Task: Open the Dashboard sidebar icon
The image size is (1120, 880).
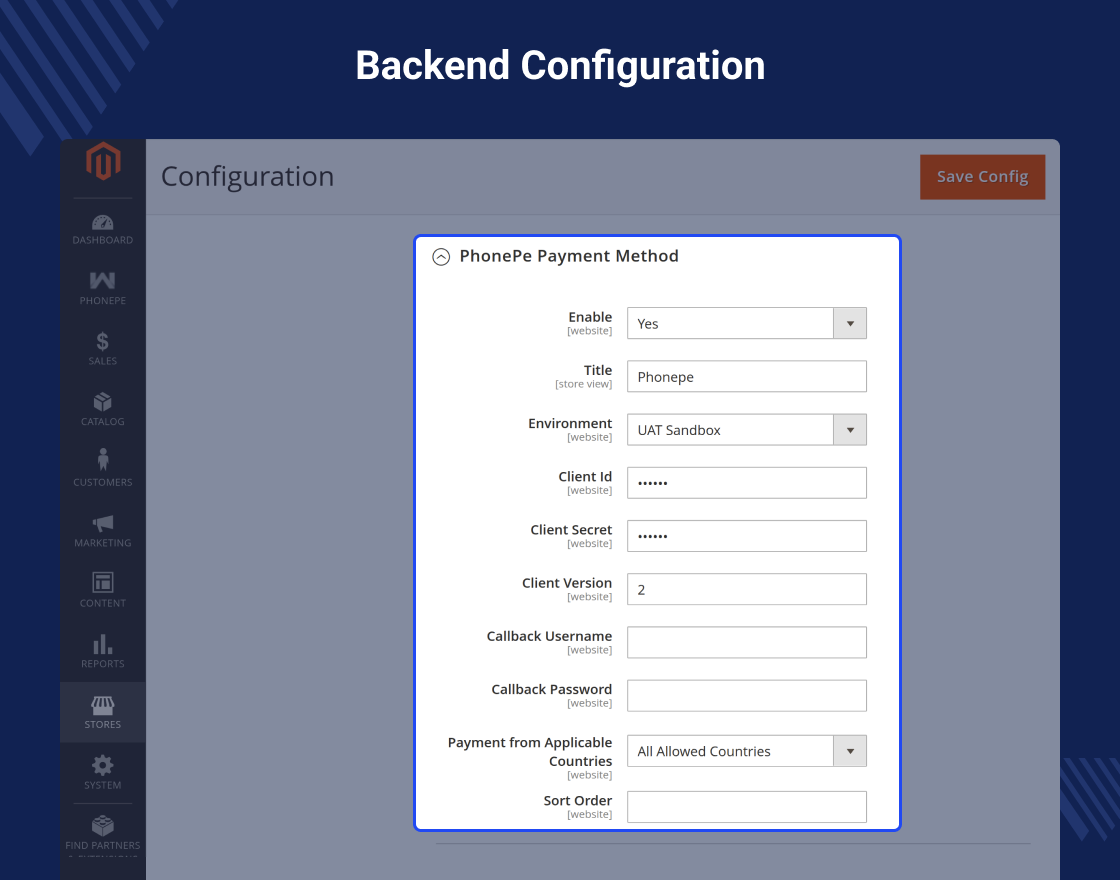Action: point(102,222)
